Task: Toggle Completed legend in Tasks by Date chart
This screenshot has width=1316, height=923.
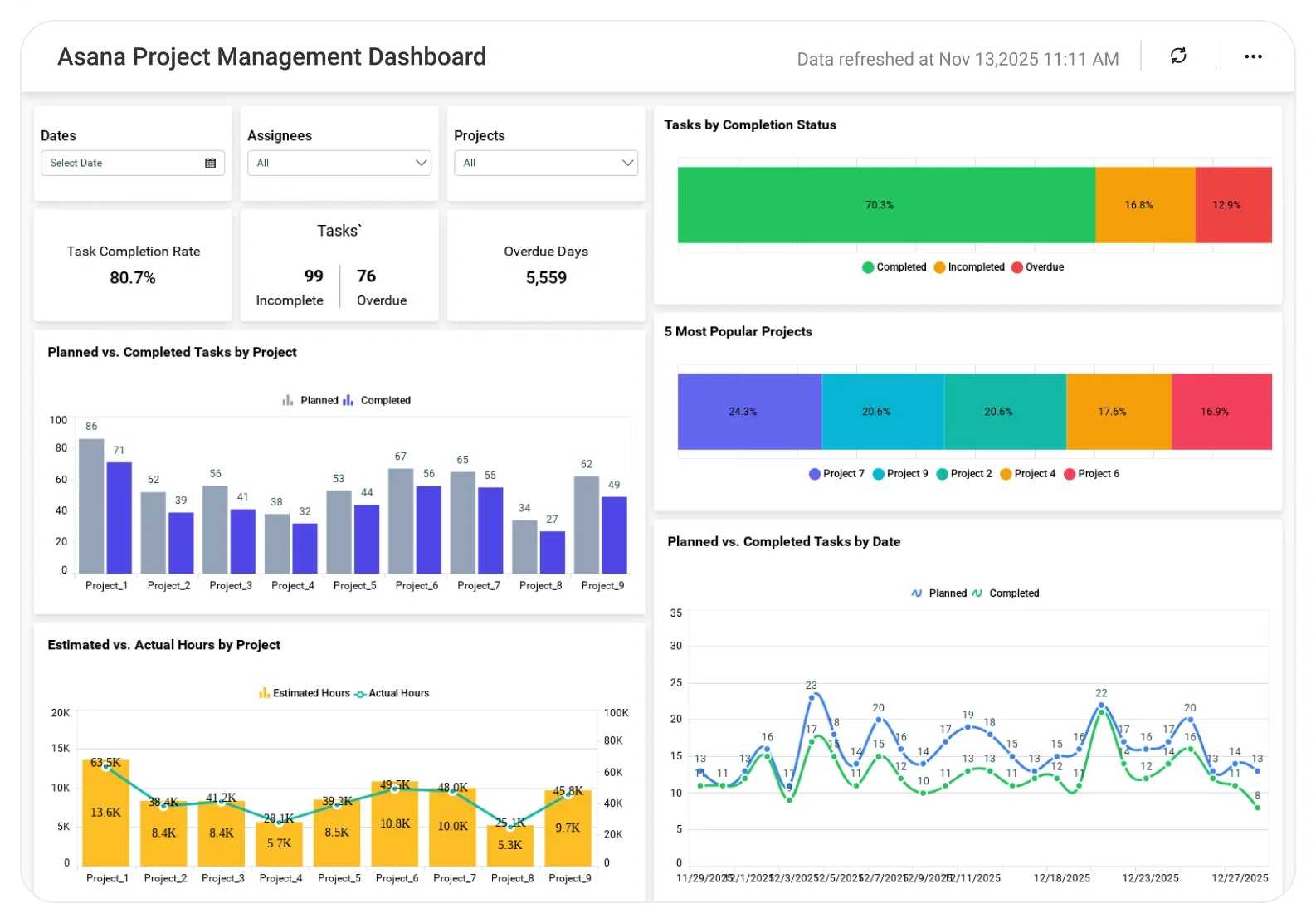Action: tap(1005, 593)
